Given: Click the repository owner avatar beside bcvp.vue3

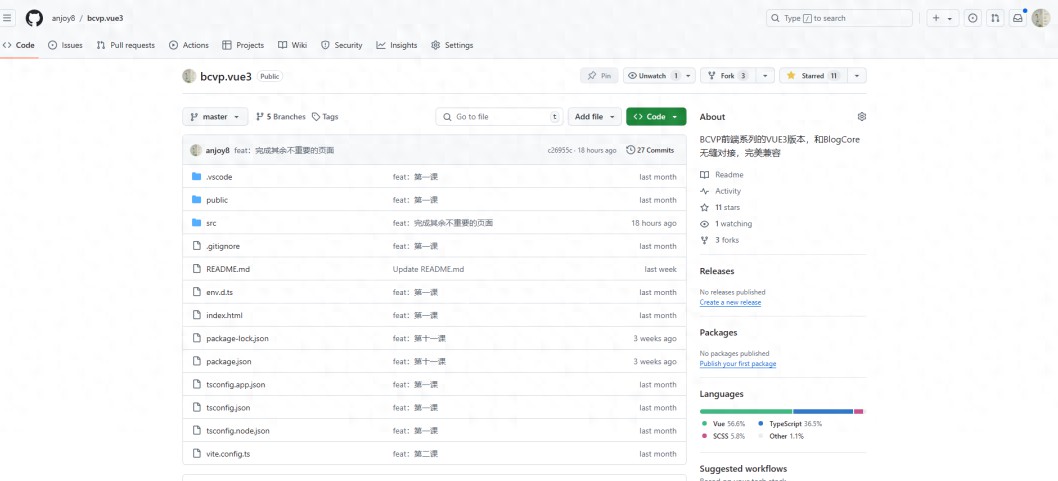Looking at the screenshot, I should (x=190, y=76).
